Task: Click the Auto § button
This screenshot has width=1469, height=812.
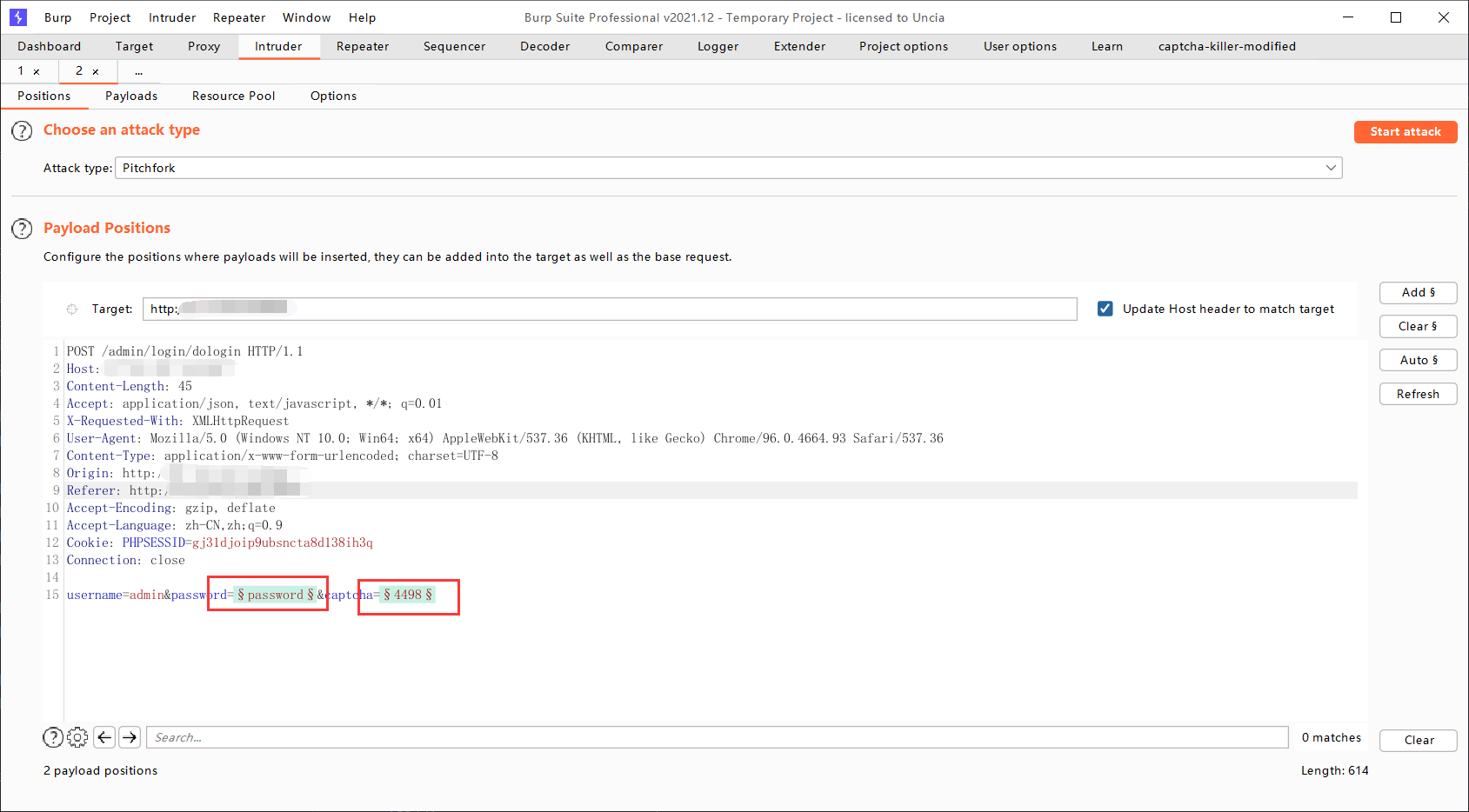Action: pos(1419,361)
